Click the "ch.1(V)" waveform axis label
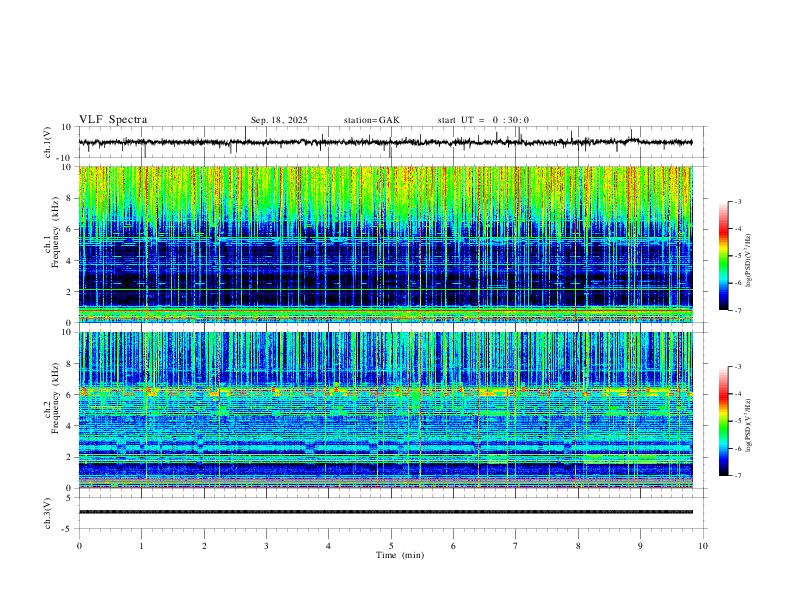The width and height of the screenshot is (792, 612). (48, 142)
